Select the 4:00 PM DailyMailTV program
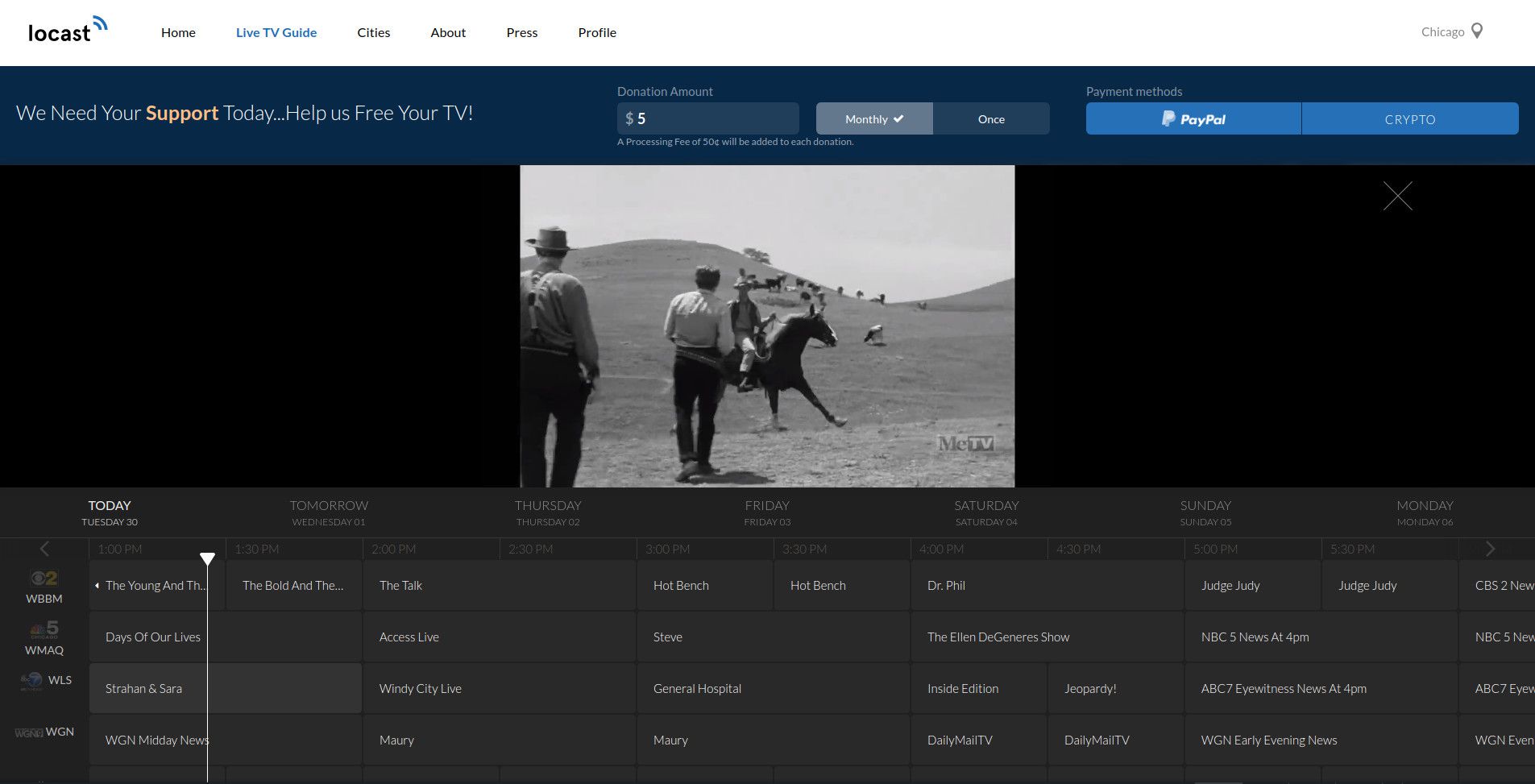 [979, 740]
